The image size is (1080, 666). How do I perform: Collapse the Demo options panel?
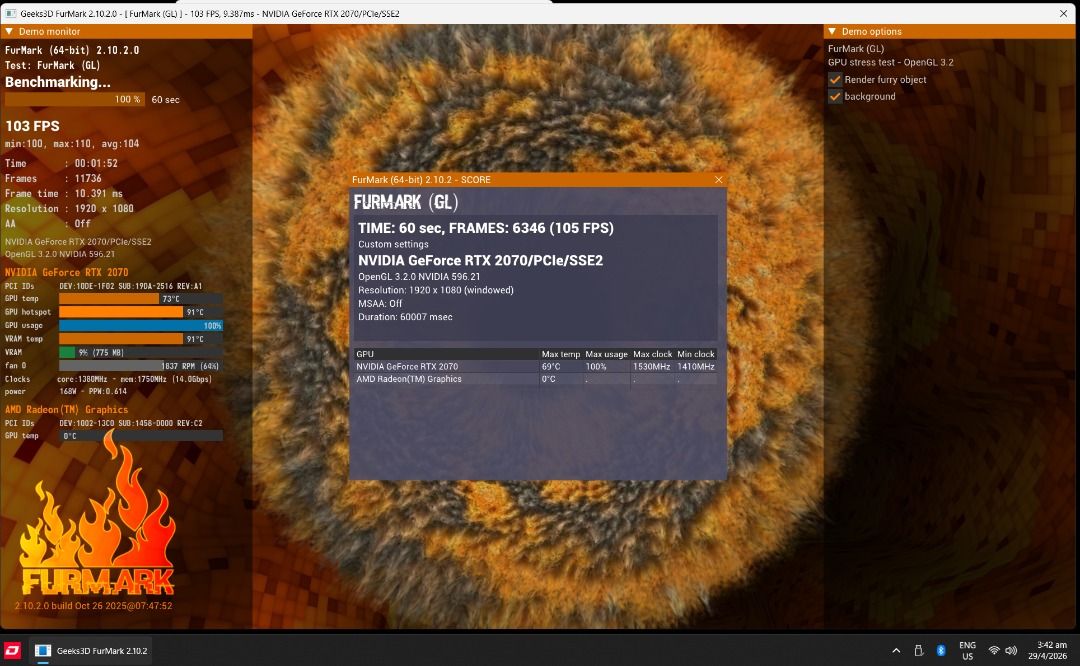pyautogui.click(x=832, y=32)
